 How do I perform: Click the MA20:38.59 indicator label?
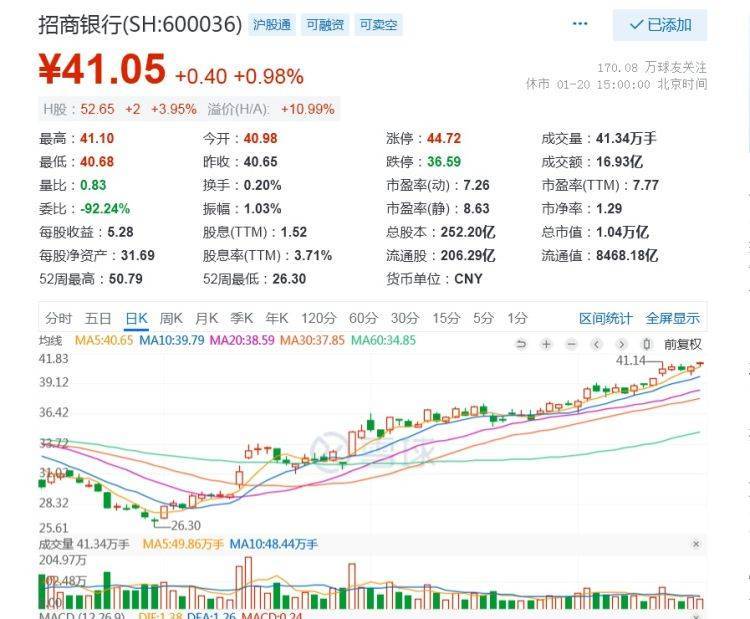tap(243, 341)
